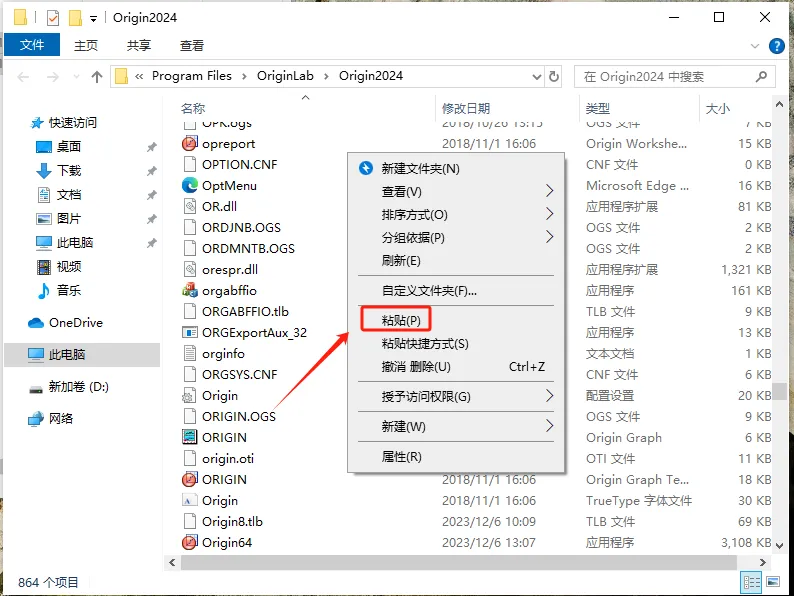Image resolution: width=794 pixels, height=596 pixels.
Task: Choose 新建文件夹(N) from context menu
Action: [456, 168]
